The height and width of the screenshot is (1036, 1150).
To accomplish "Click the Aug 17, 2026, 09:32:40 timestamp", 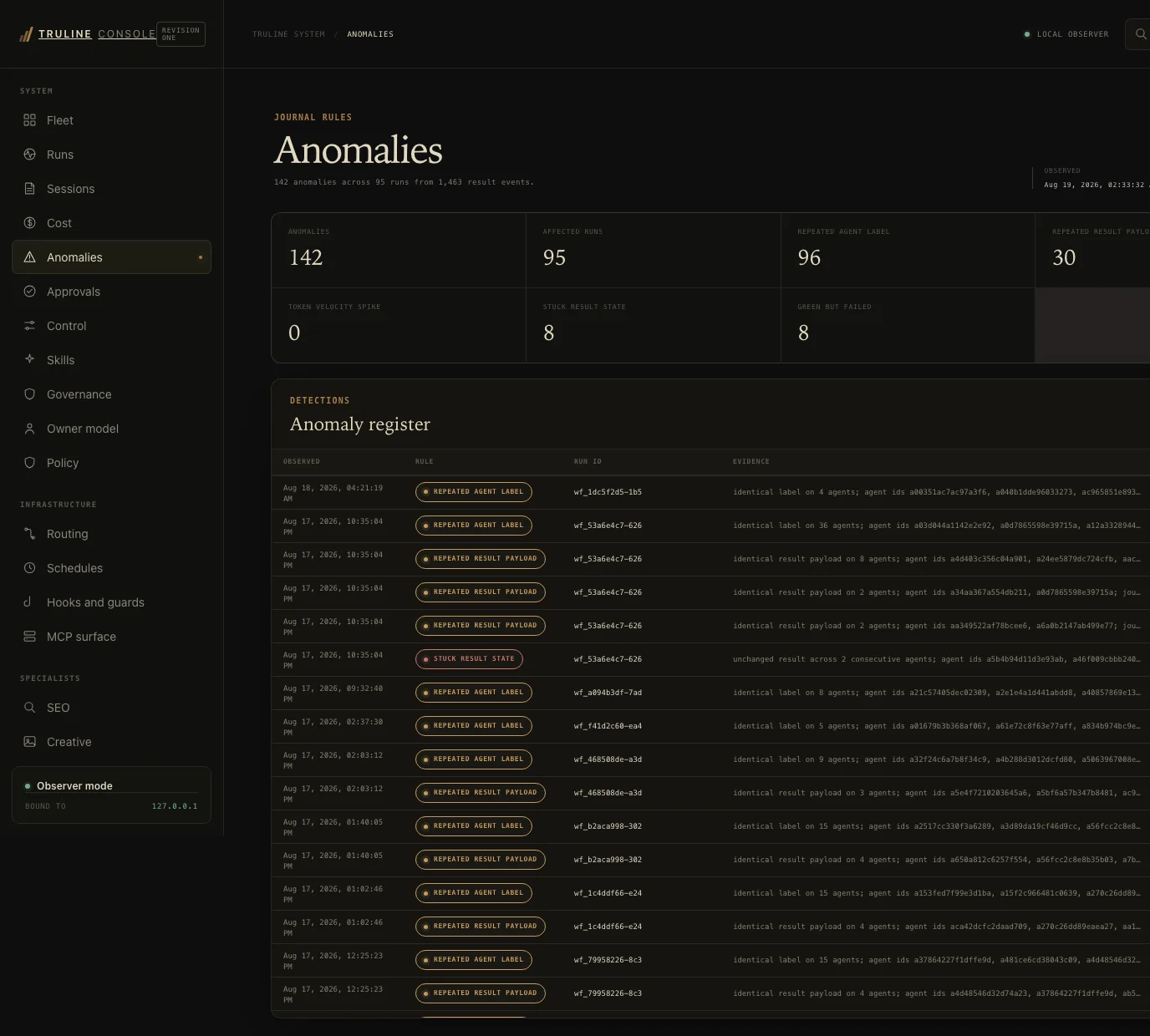I will (x=333, y=693).
